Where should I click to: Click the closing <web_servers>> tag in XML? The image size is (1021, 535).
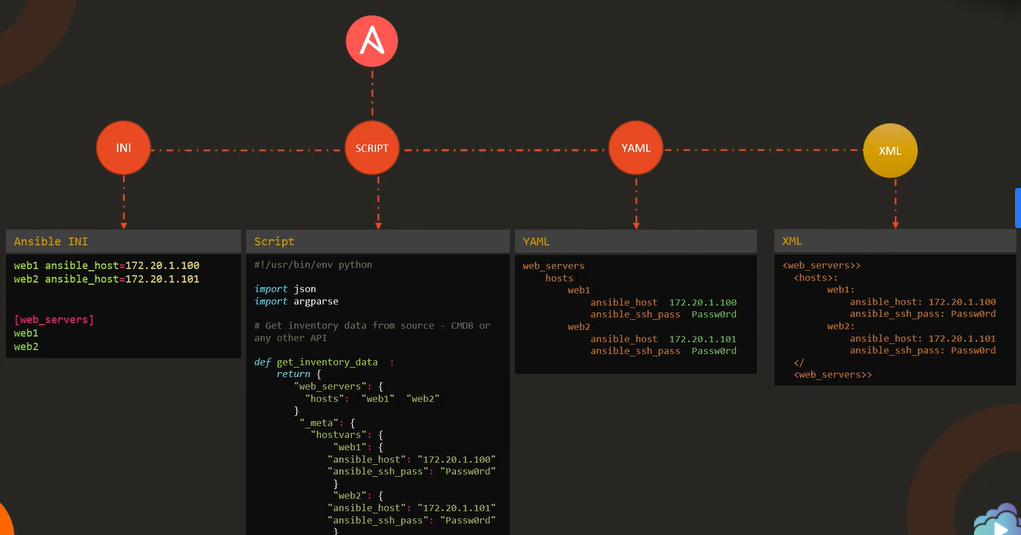[x=833, y=375]
